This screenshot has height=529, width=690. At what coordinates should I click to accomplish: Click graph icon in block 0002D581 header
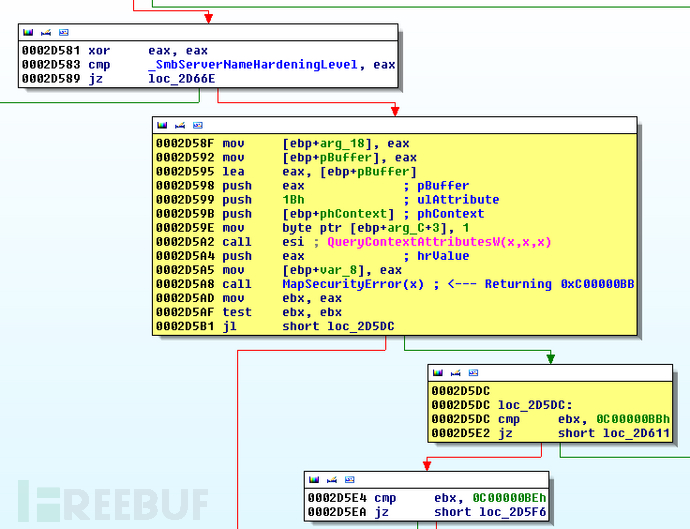46,33
